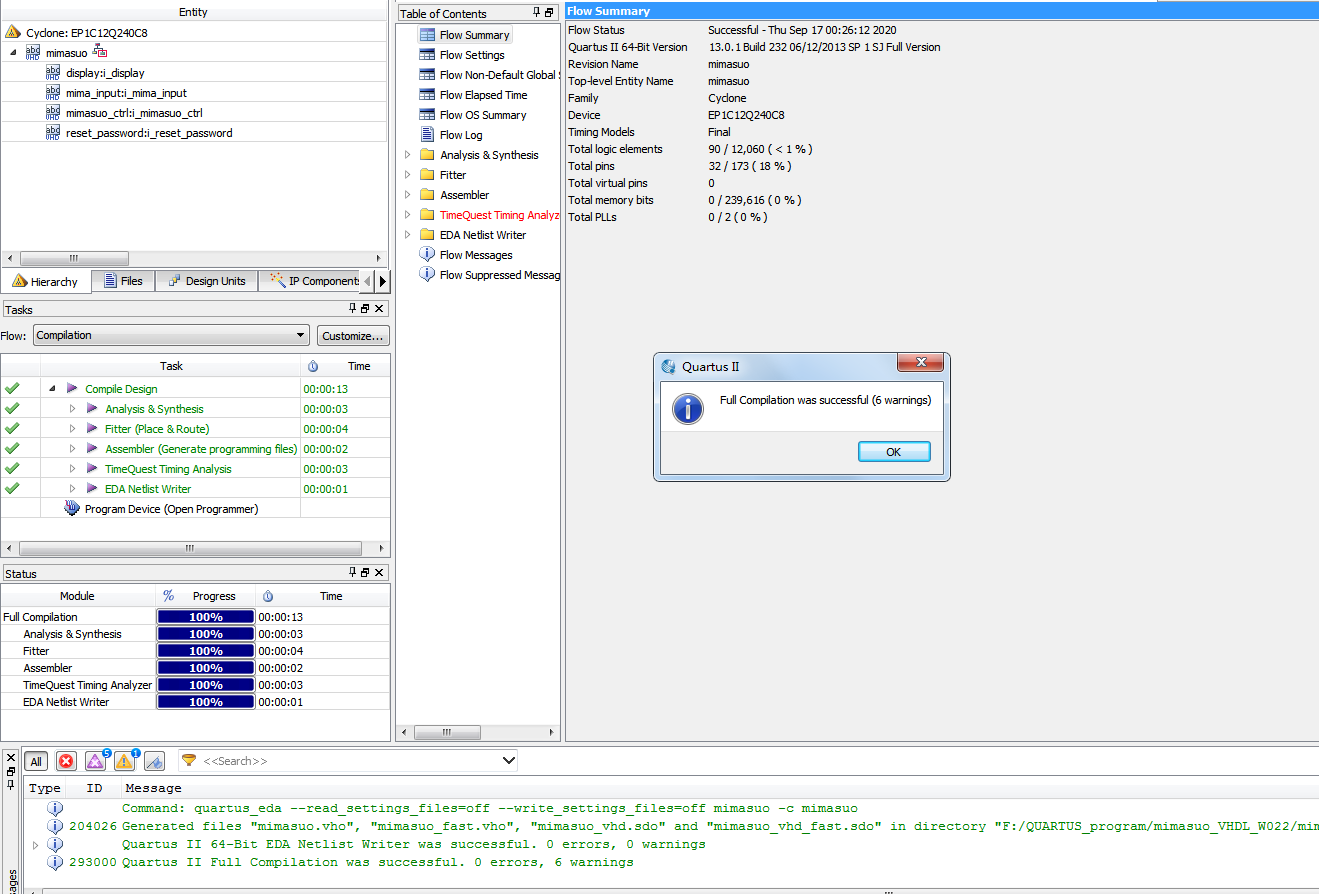Toggle the warning messages filter icon

coord(125,761)
